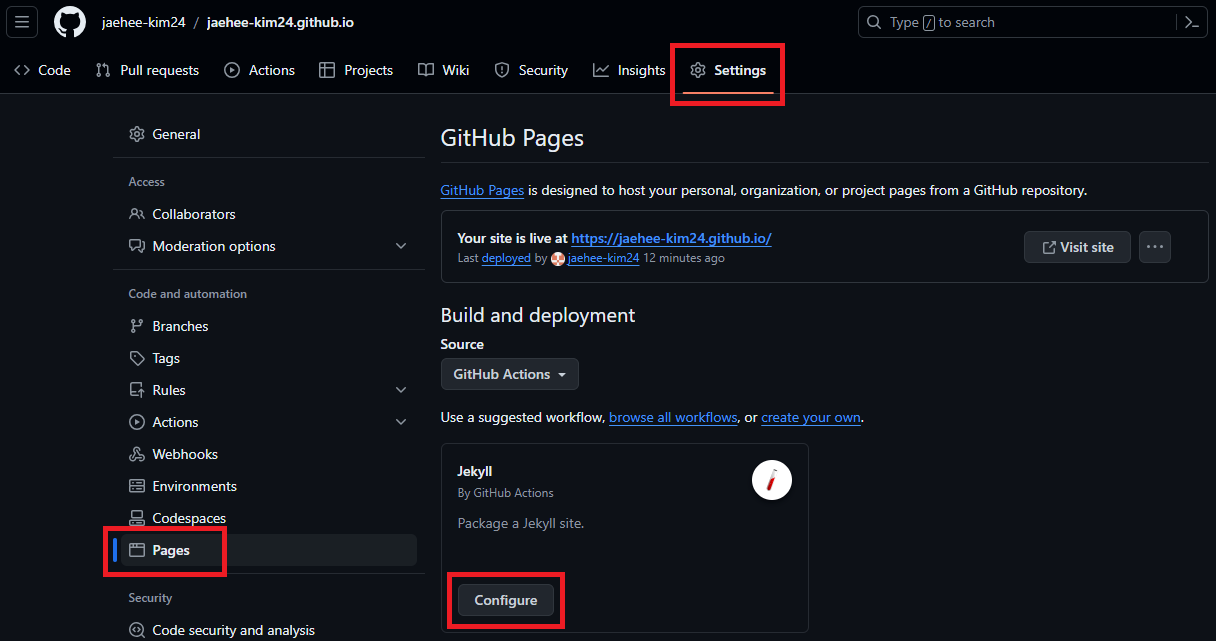Open the Projects tab
The height and width of the screenshot is (641, 1216).
point(355,70)
